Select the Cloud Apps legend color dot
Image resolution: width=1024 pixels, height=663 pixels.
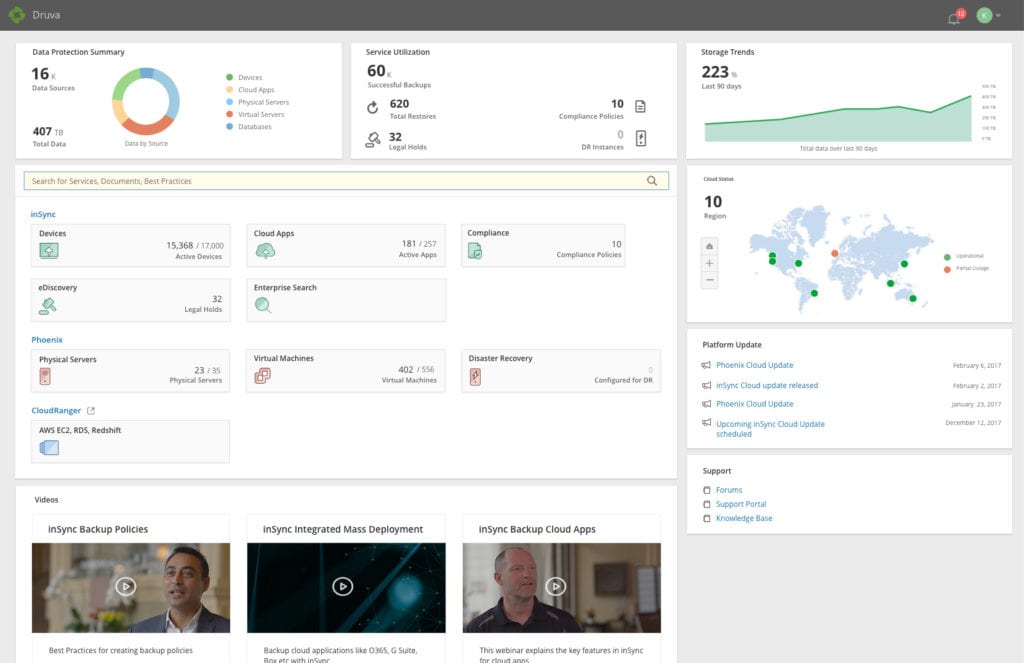(x=229, y=89)
